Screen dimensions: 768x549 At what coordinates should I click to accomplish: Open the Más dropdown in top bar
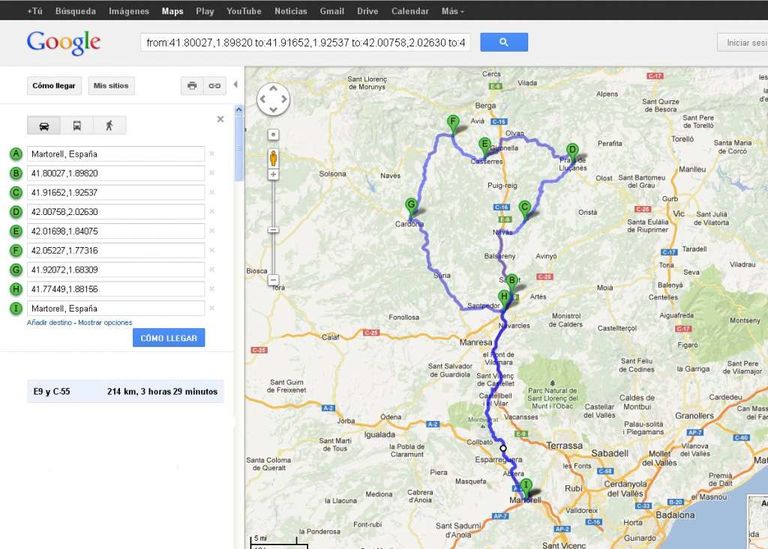[453, 11]
